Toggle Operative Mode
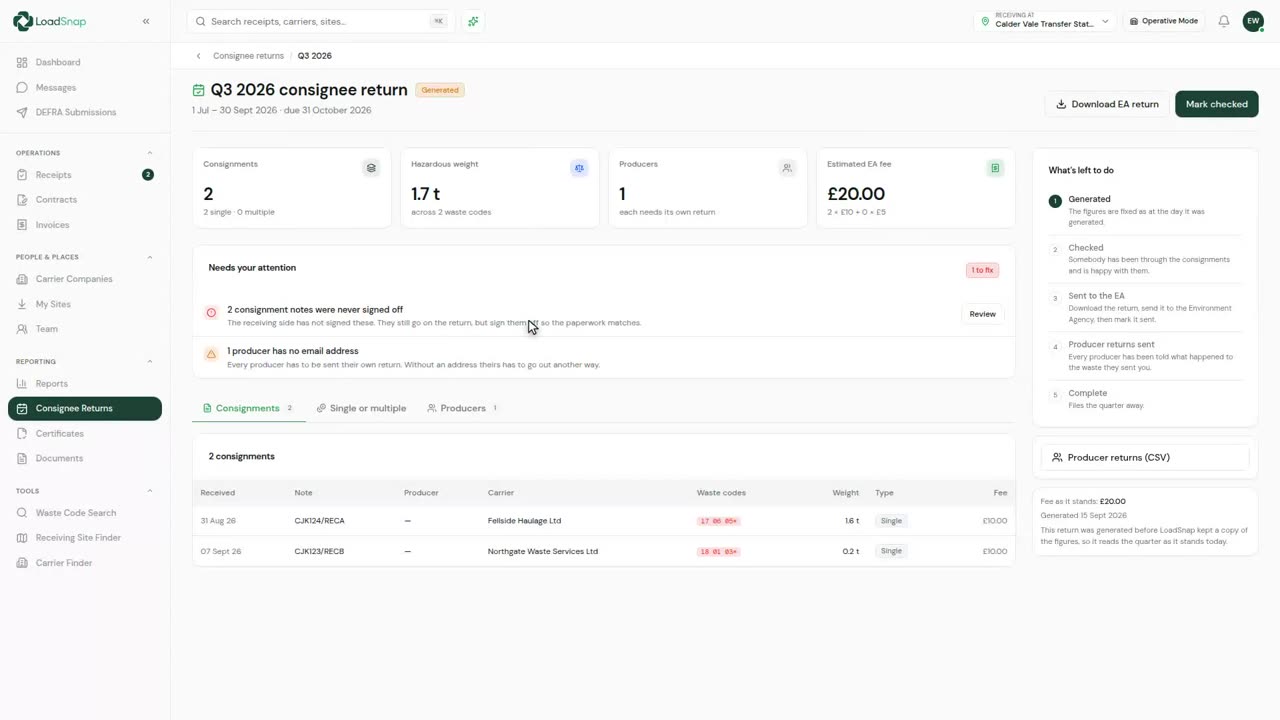The width and height of the screenshot is (1280, 720). pos(1163,21)
